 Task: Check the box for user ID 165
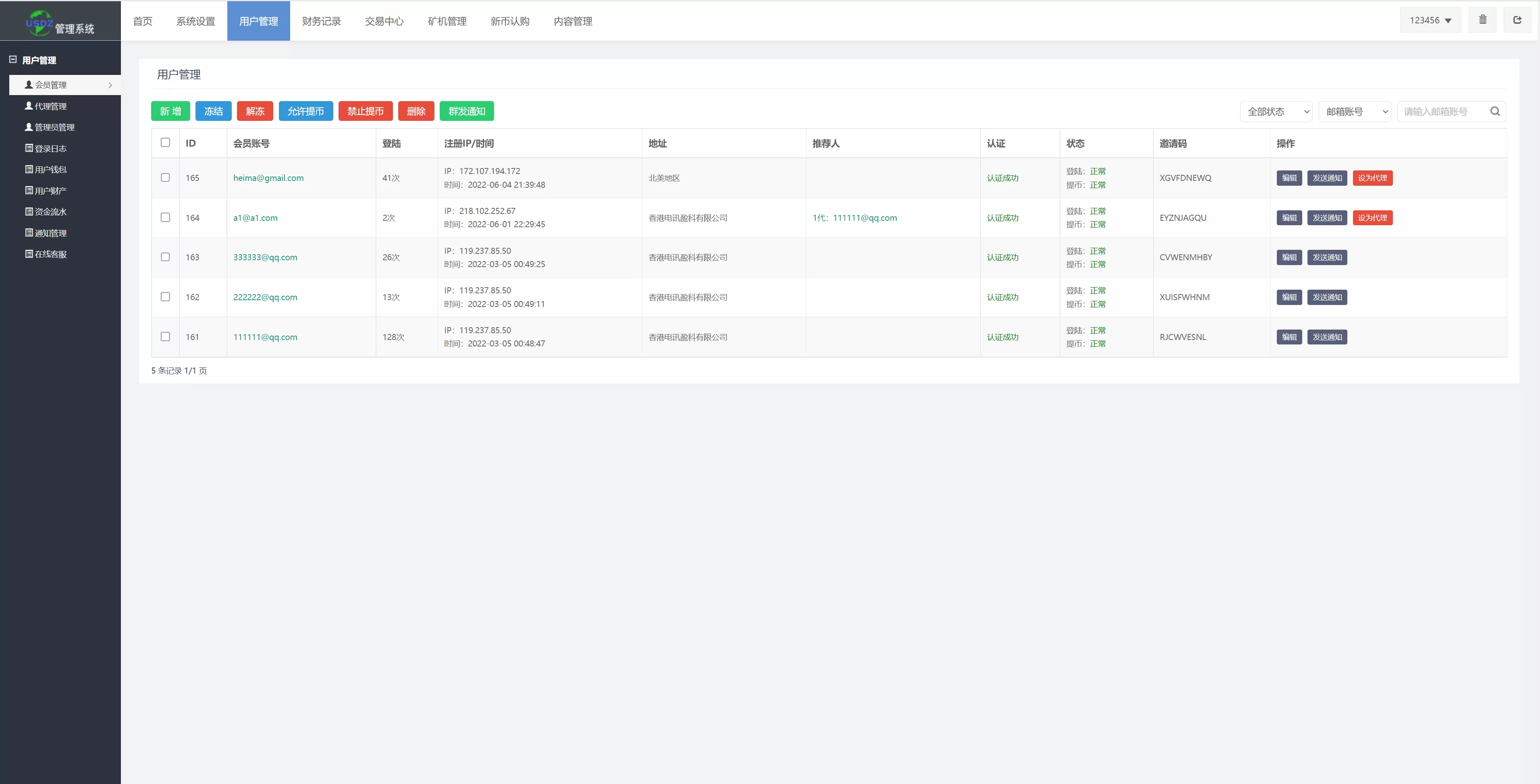pos(166,178)
